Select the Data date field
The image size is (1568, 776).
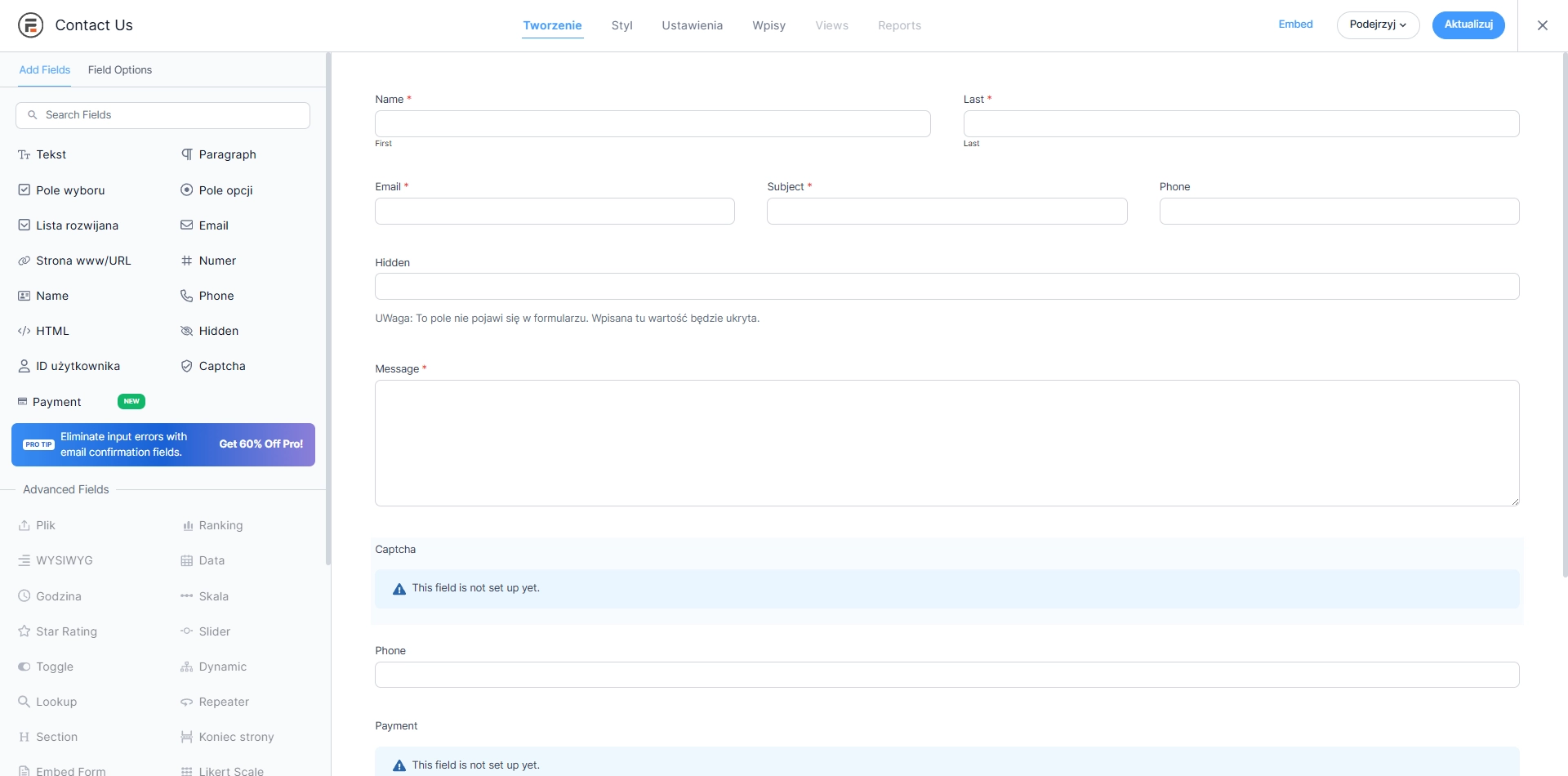coord(203,560)
